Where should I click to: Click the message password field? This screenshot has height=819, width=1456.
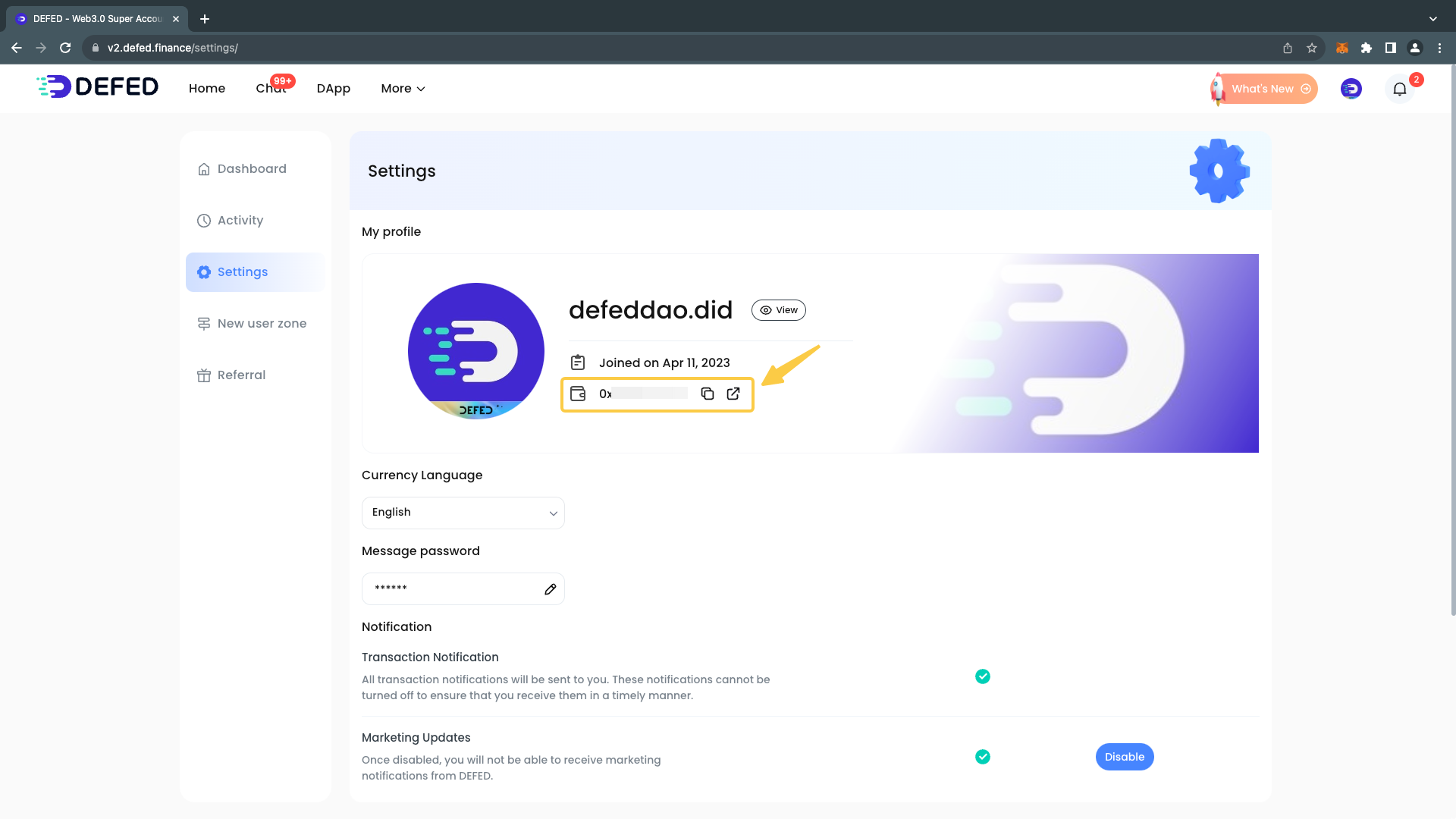(x=452, y=589)
